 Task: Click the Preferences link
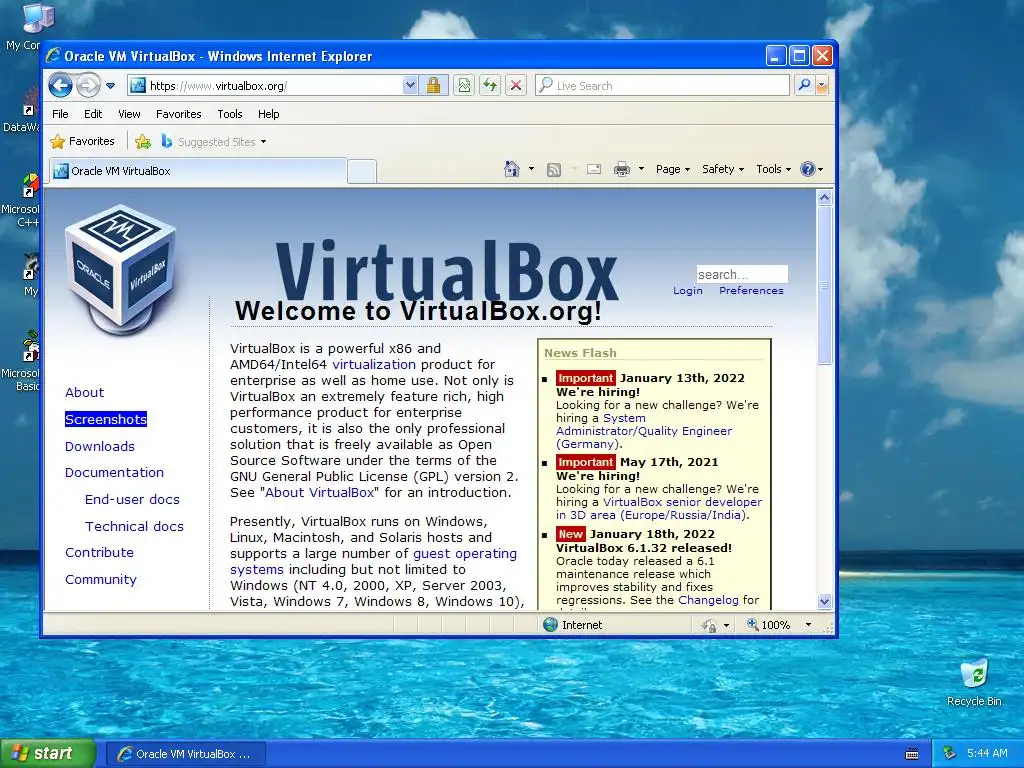point(751,291)
